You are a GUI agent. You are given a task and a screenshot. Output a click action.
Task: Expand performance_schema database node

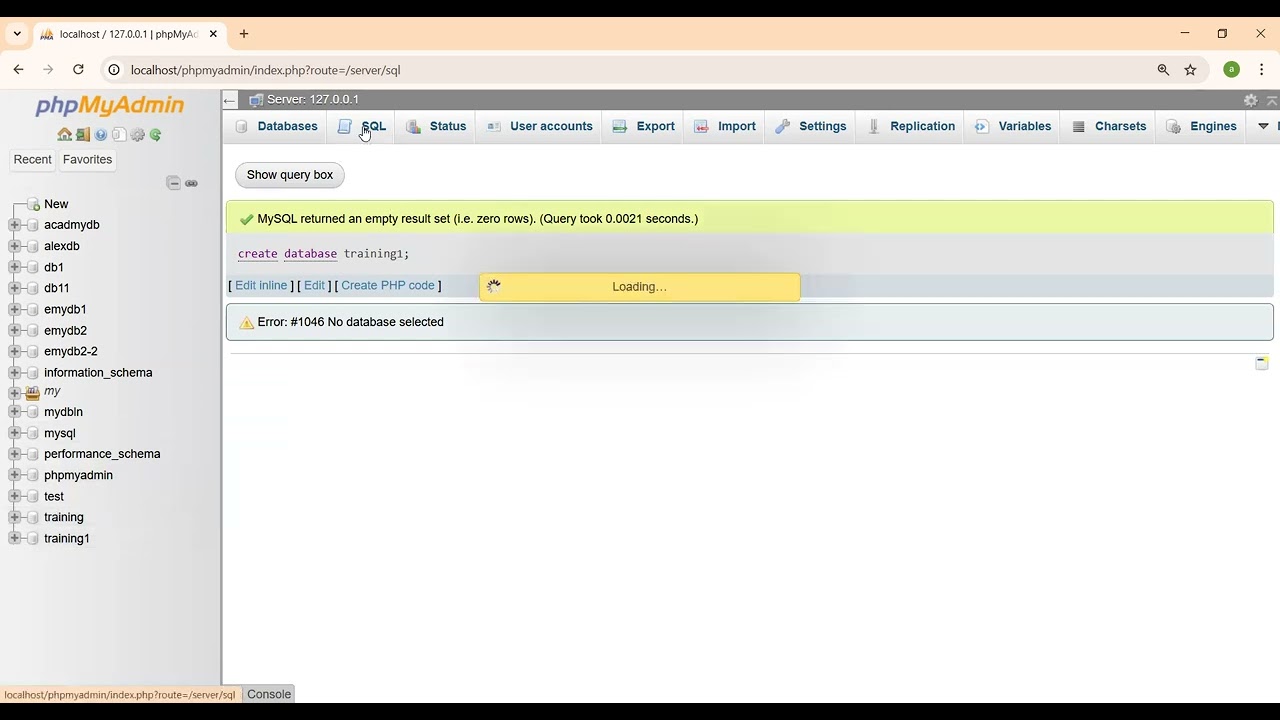14,454
